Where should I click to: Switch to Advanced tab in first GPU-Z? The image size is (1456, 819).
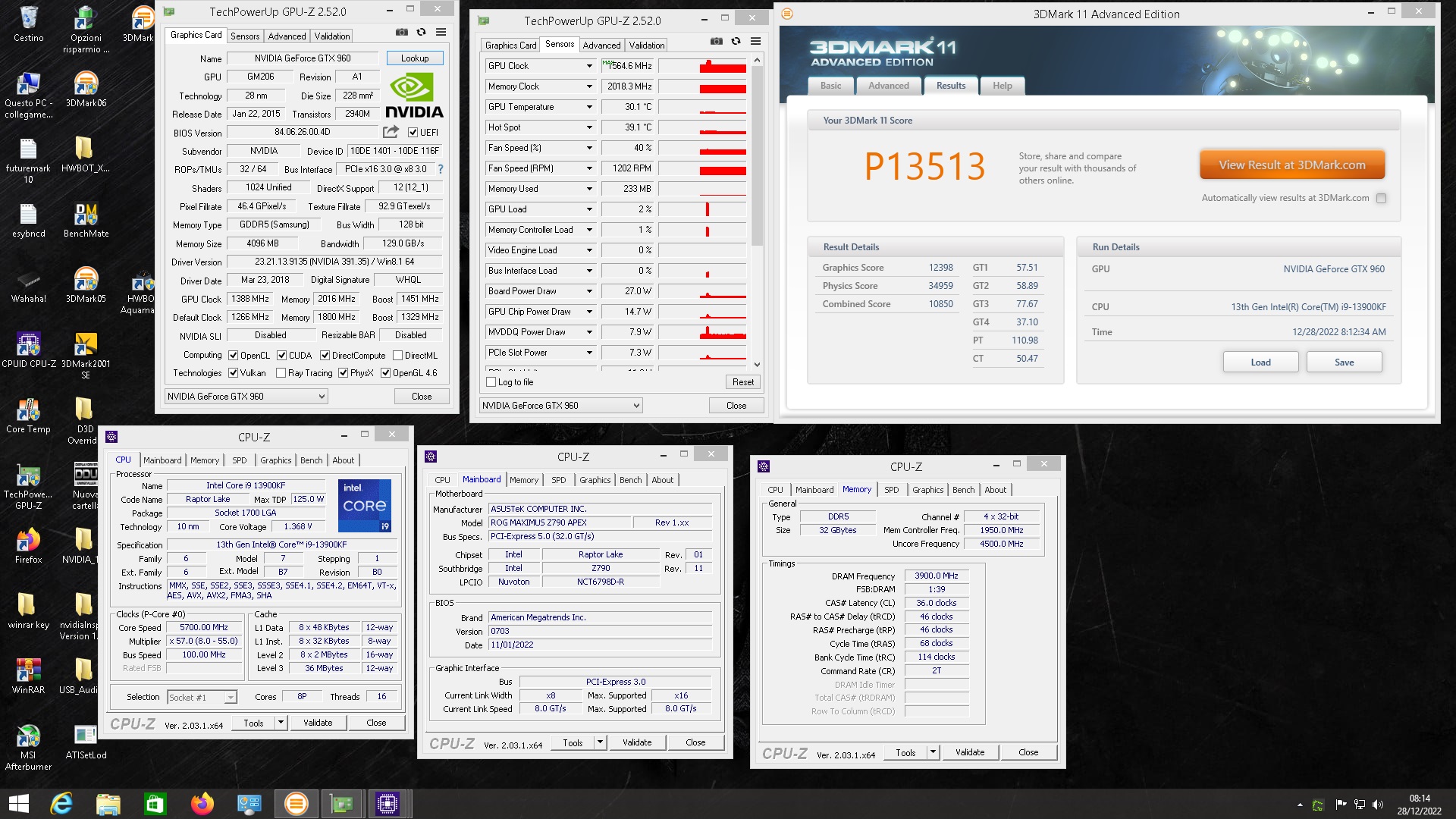click(287, 36)
